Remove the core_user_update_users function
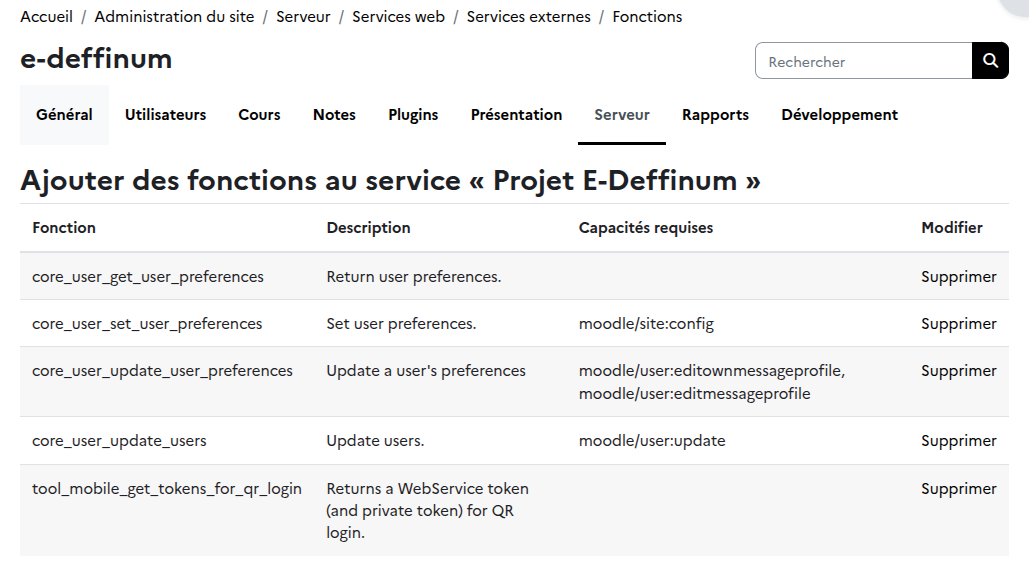1029x561 pixels. tap(958, 441)
